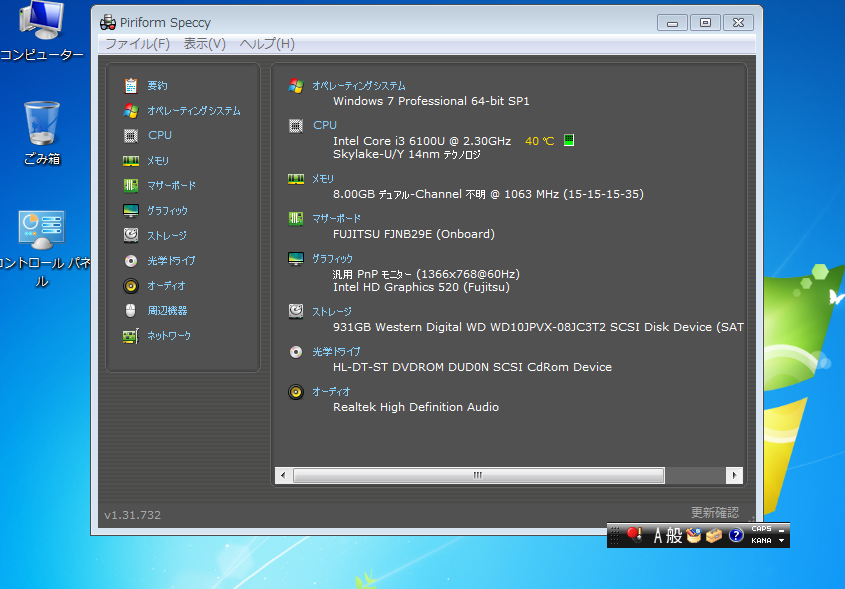Screen dimensions: 845x589
Task: Open ストレージ heading link in summary
Action: point(332,311)
